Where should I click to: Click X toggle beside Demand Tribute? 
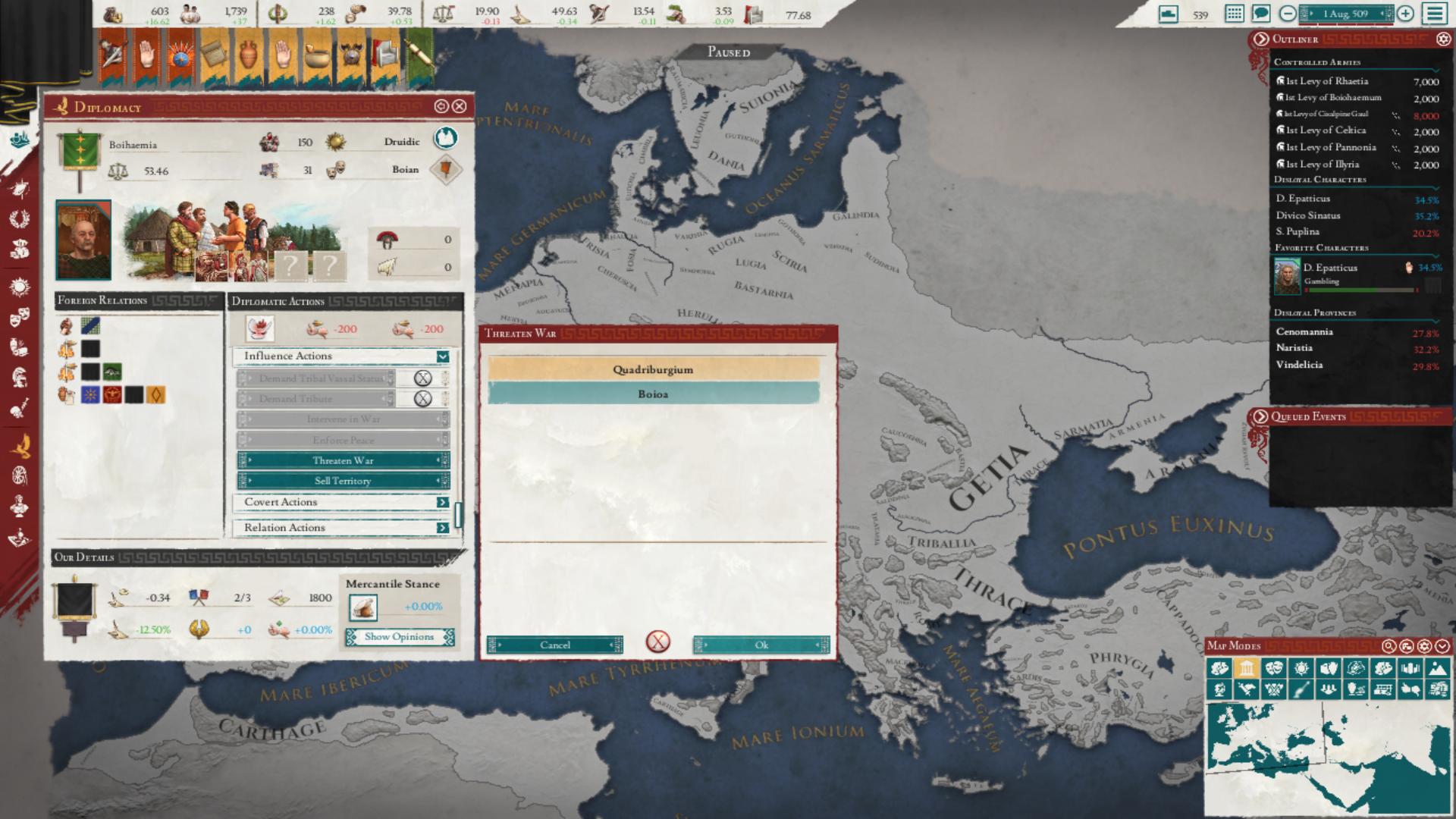[423, 398]
